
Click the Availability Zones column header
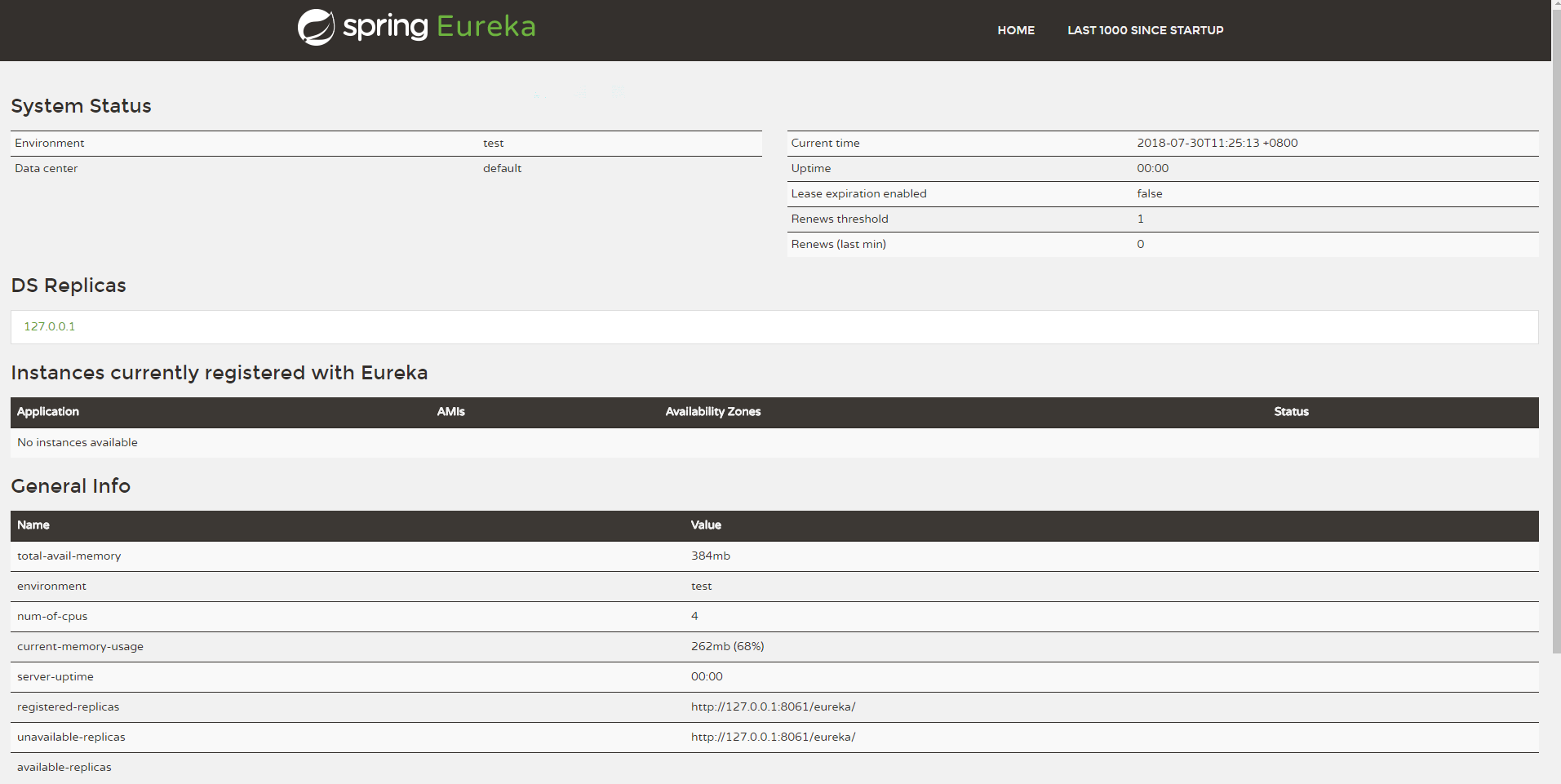(713, 412)
